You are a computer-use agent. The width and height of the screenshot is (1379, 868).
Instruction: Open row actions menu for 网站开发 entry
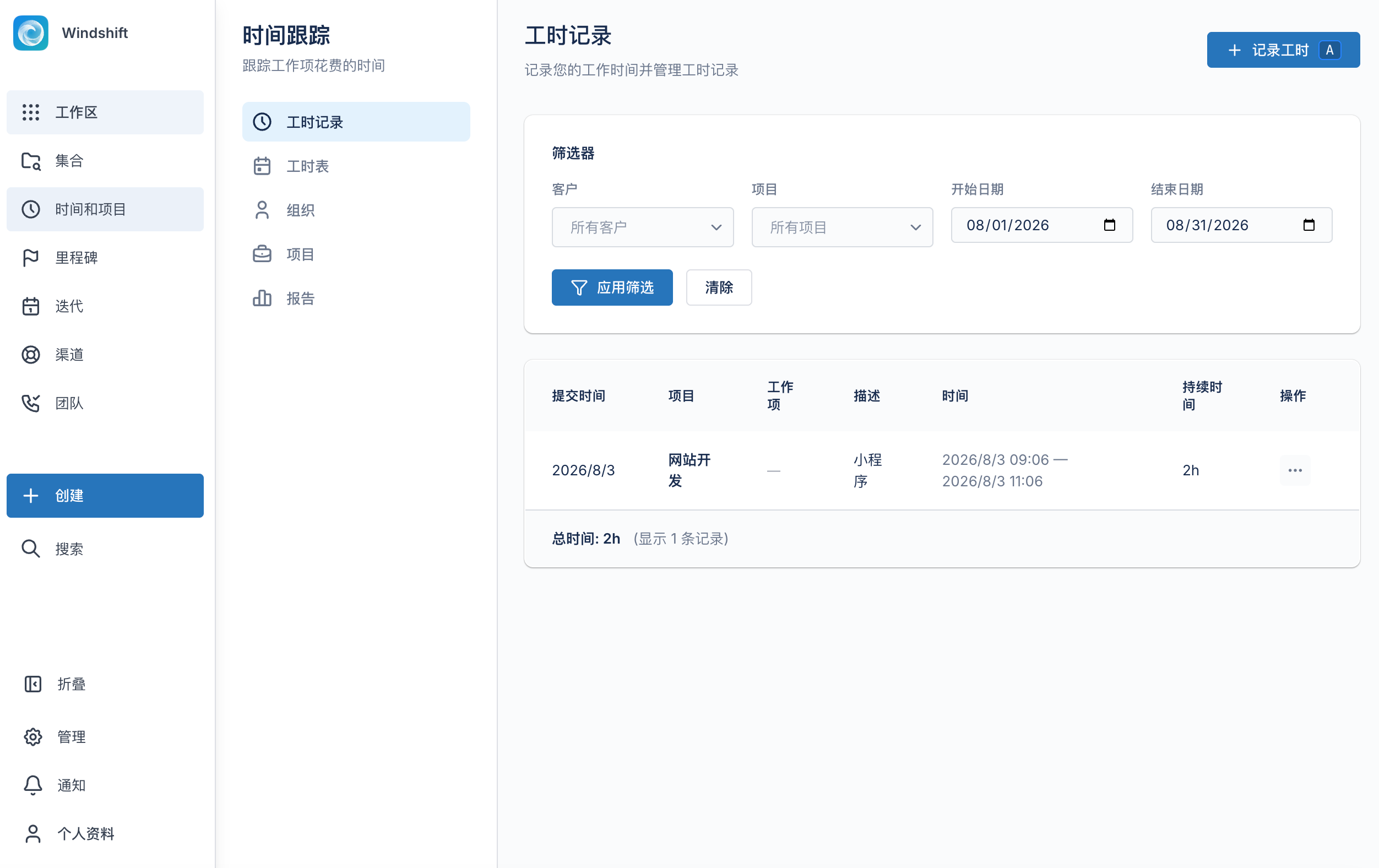pos(1295,471)
